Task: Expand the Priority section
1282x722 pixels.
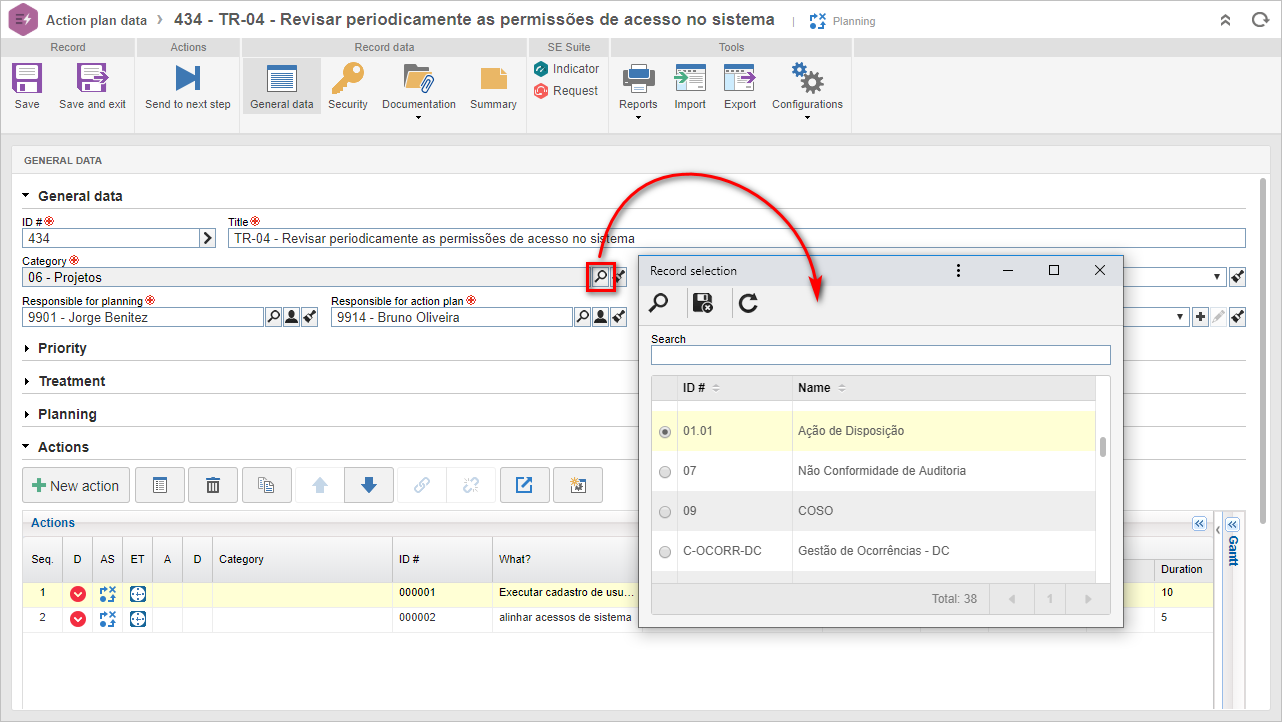Action: coord(55,348)
